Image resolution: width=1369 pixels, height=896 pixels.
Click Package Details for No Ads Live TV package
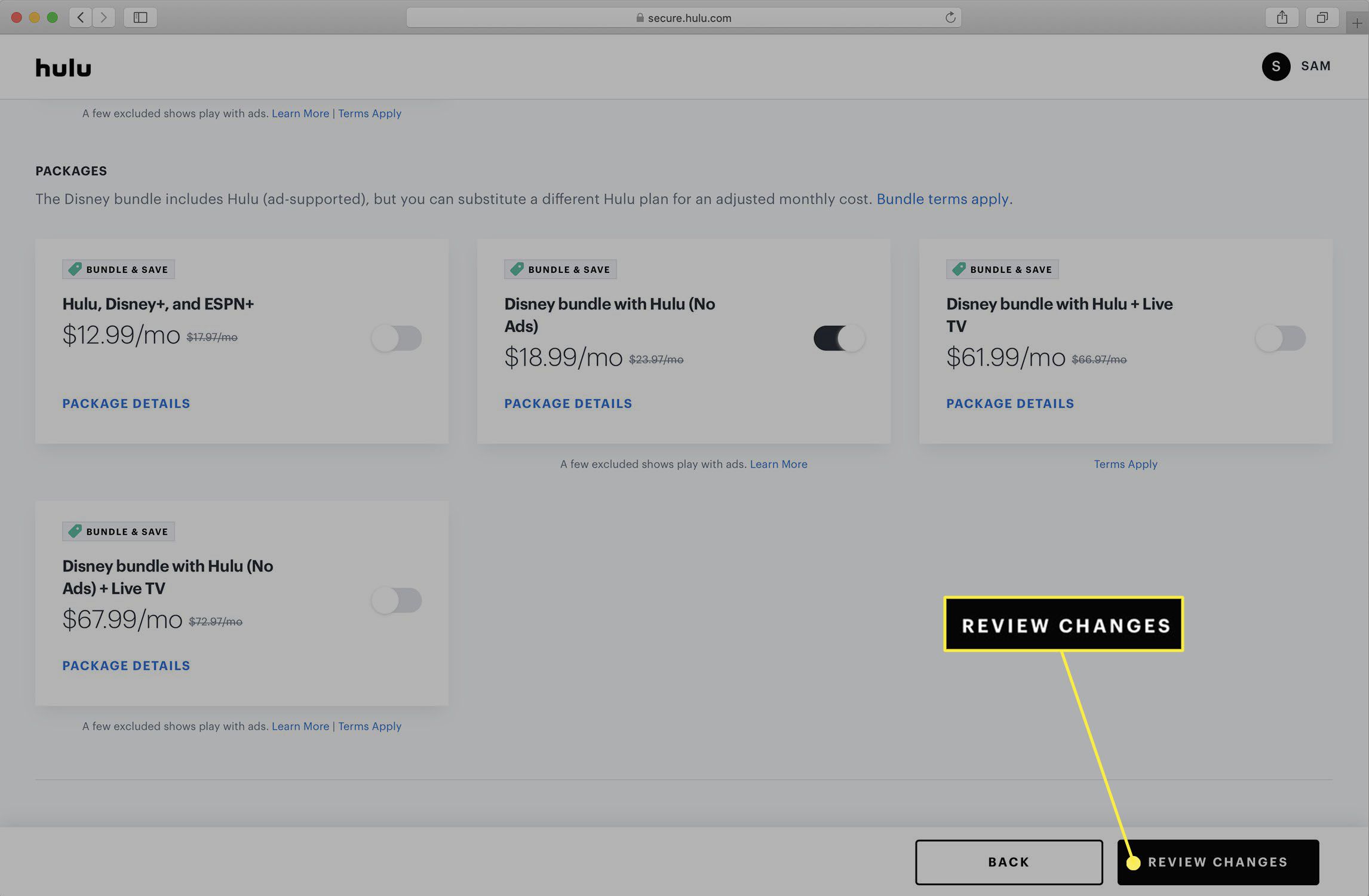(126, 665)
